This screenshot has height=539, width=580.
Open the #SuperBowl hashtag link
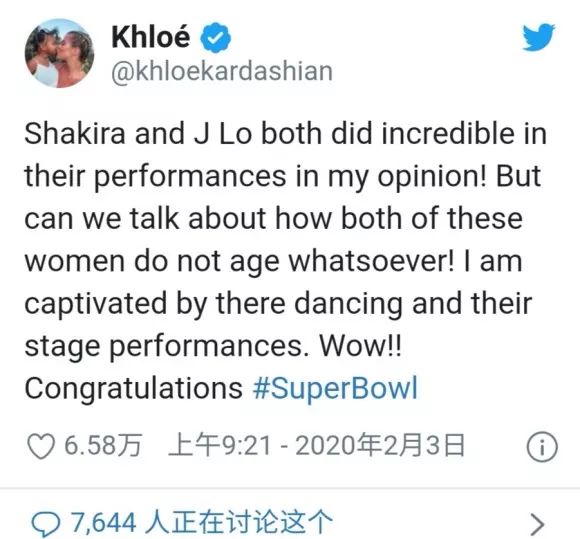tap(335, 388)
